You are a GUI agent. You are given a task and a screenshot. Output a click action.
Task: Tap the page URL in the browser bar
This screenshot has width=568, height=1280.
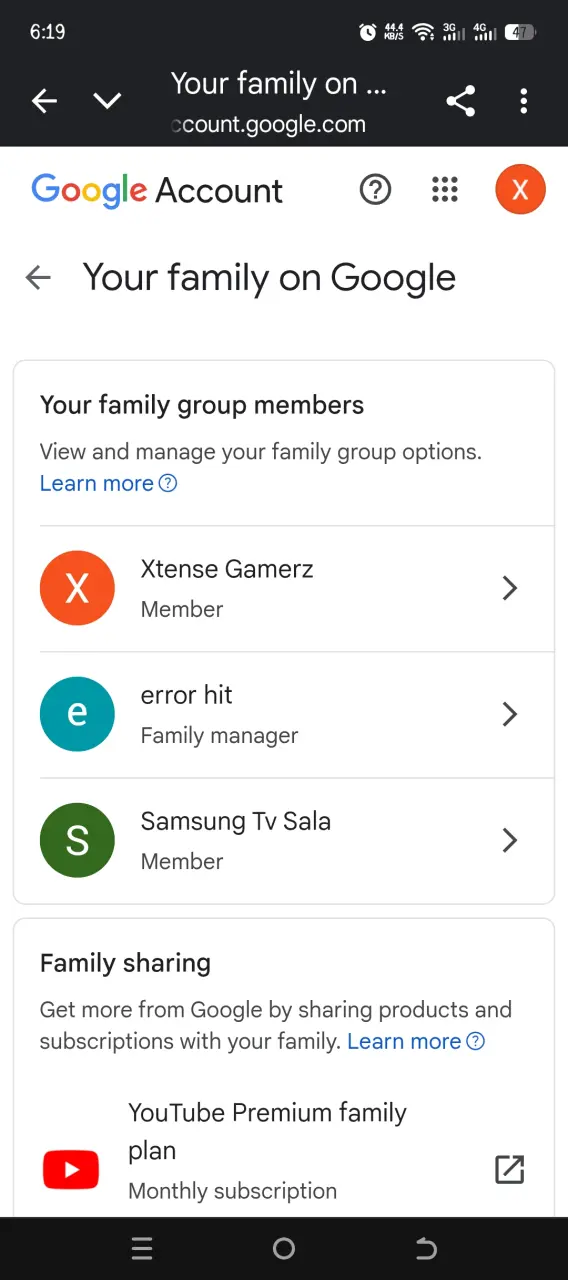[270, 125]
